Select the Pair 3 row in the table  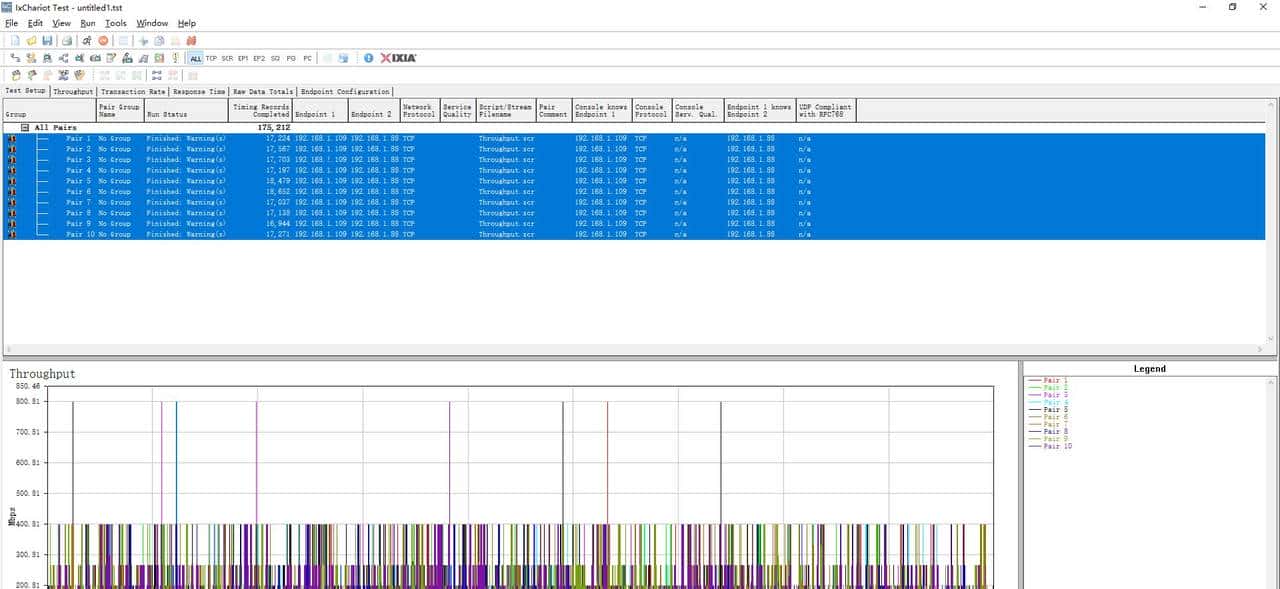78,160
